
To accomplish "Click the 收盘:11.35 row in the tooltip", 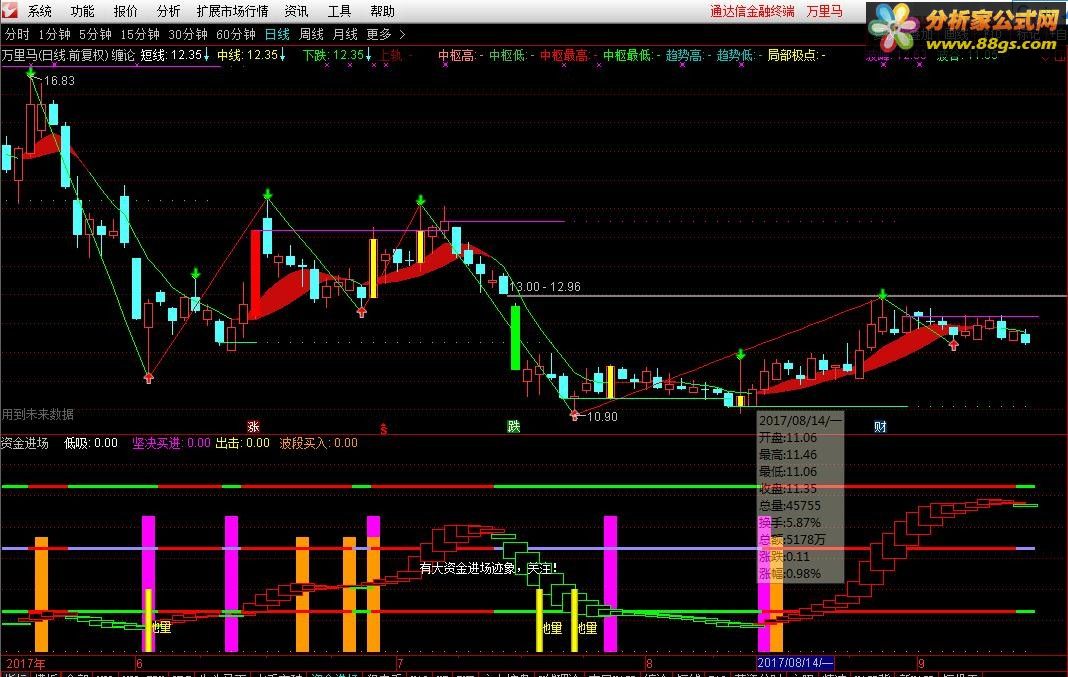I will 788,488.
